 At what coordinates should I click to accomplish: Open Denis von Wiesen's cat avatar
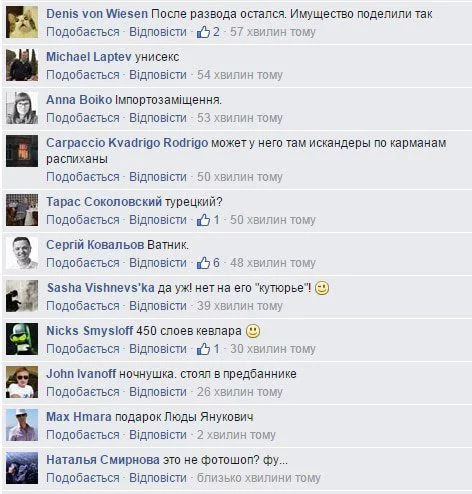(22, 22)
